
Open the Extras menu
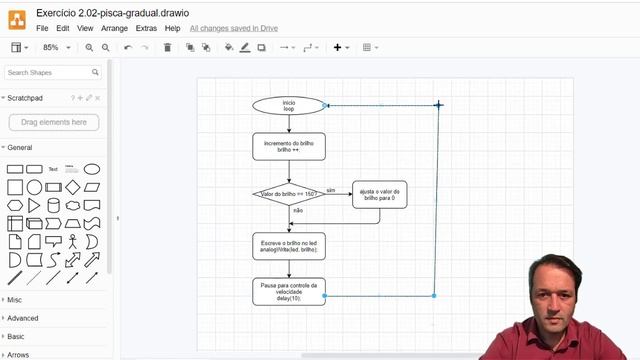pos(146,28)
